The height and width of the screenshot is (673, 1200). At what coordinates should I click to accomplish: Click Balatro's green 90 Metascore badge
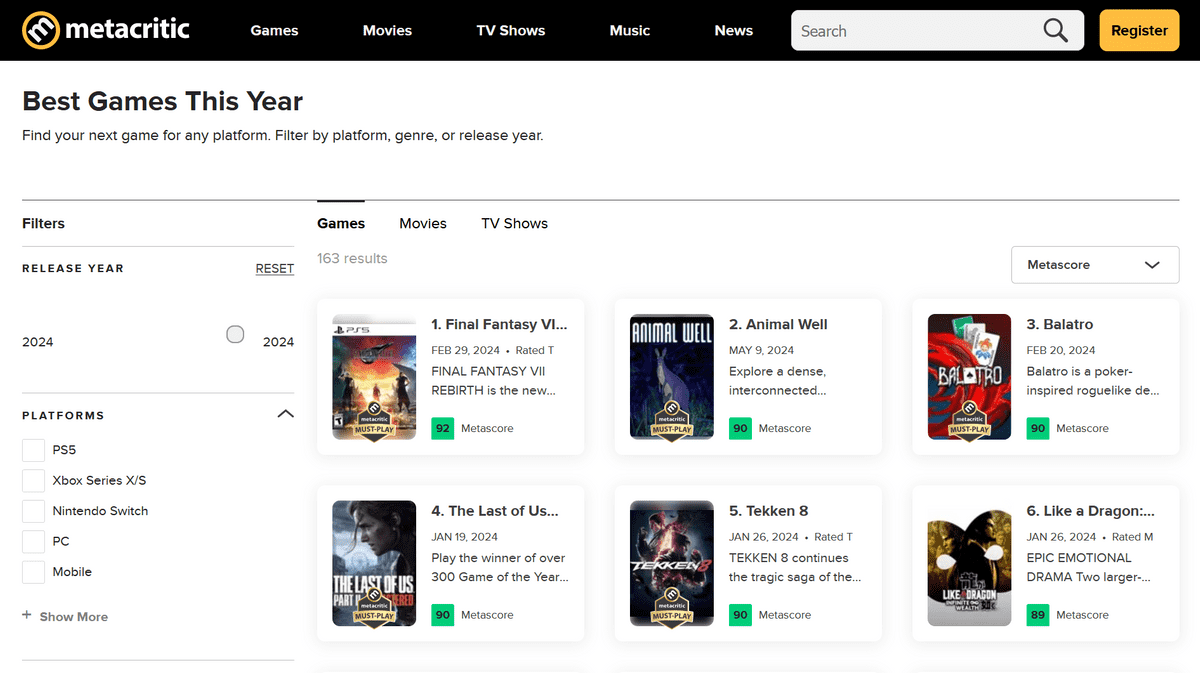point(1038,428)
